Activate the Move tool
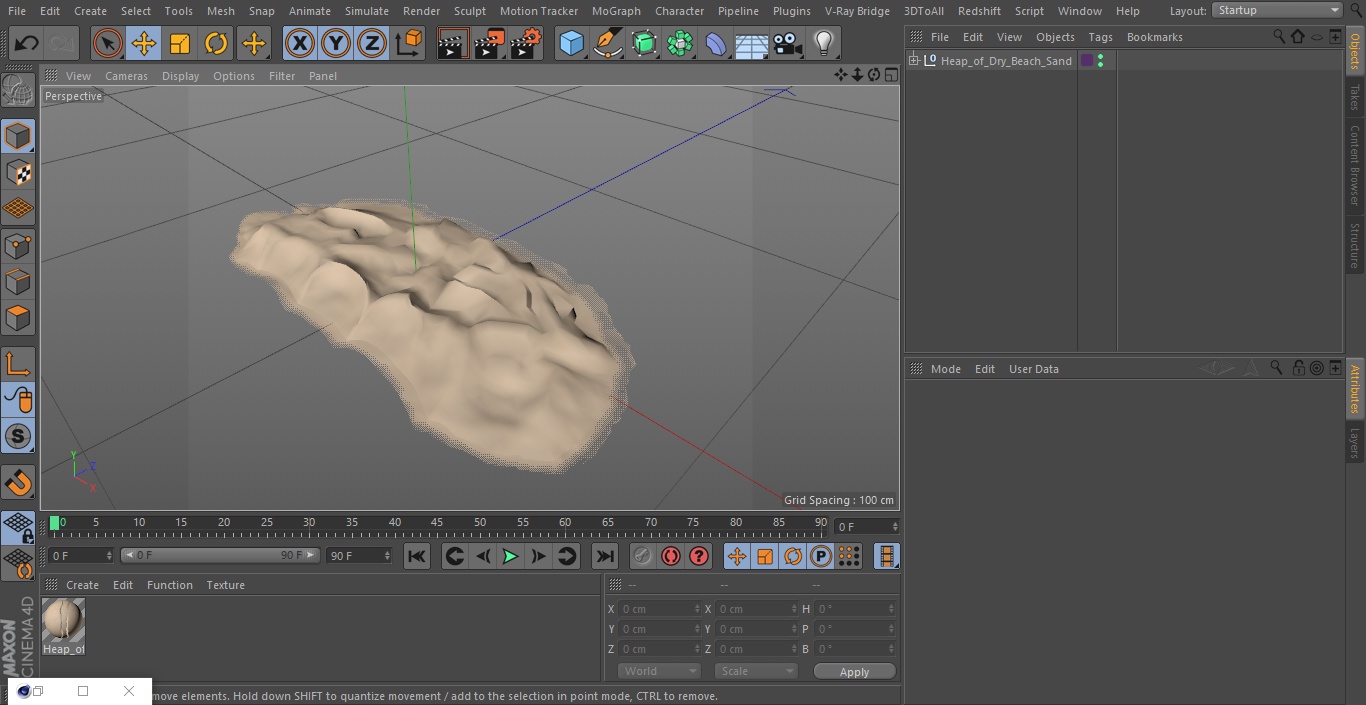The image size is (1366, 705). (x=144, y=43)
